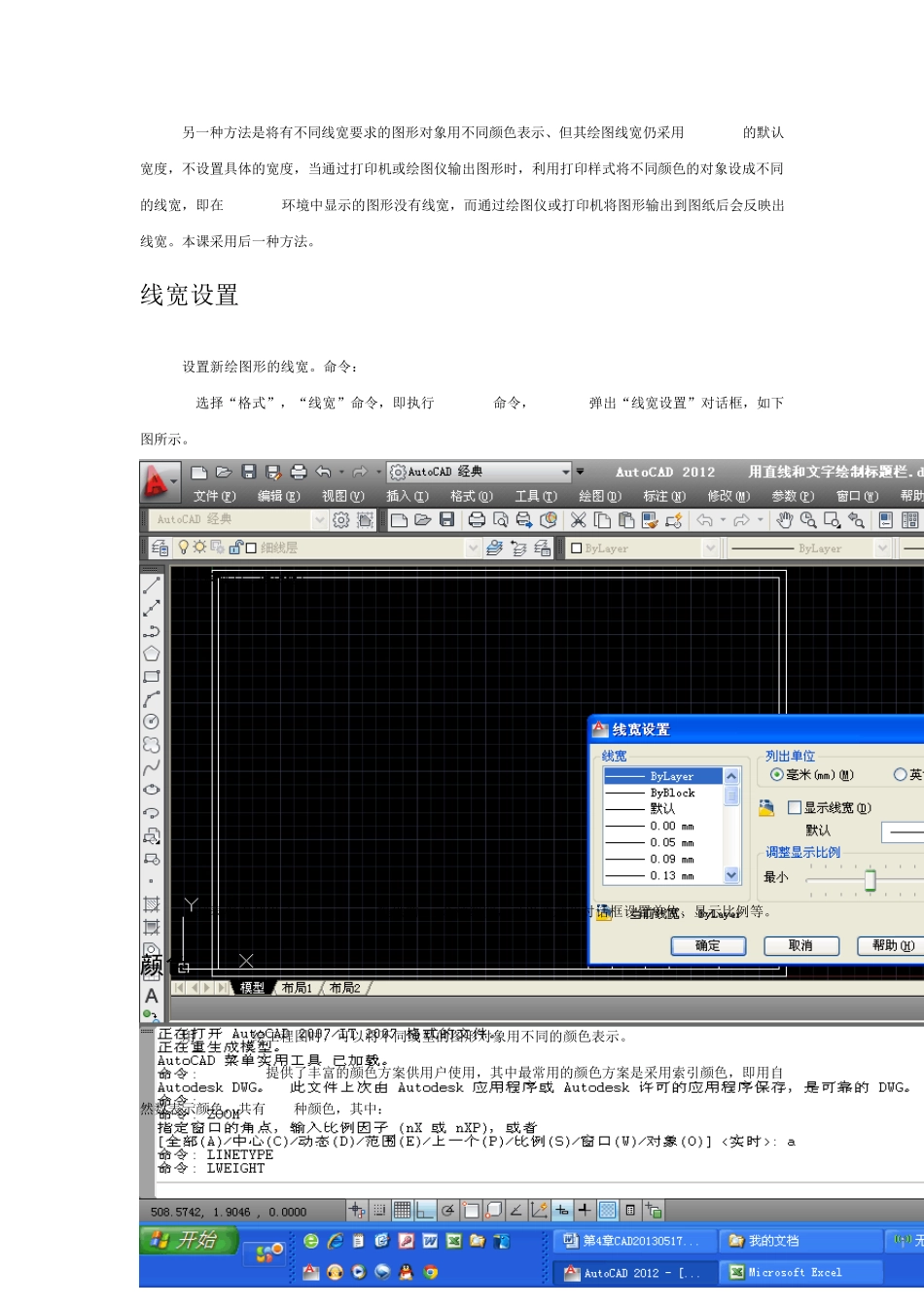This screenshot has height=1307, width=924.
Task: Select the Construction Line tool
Action: tap(152, 609)
